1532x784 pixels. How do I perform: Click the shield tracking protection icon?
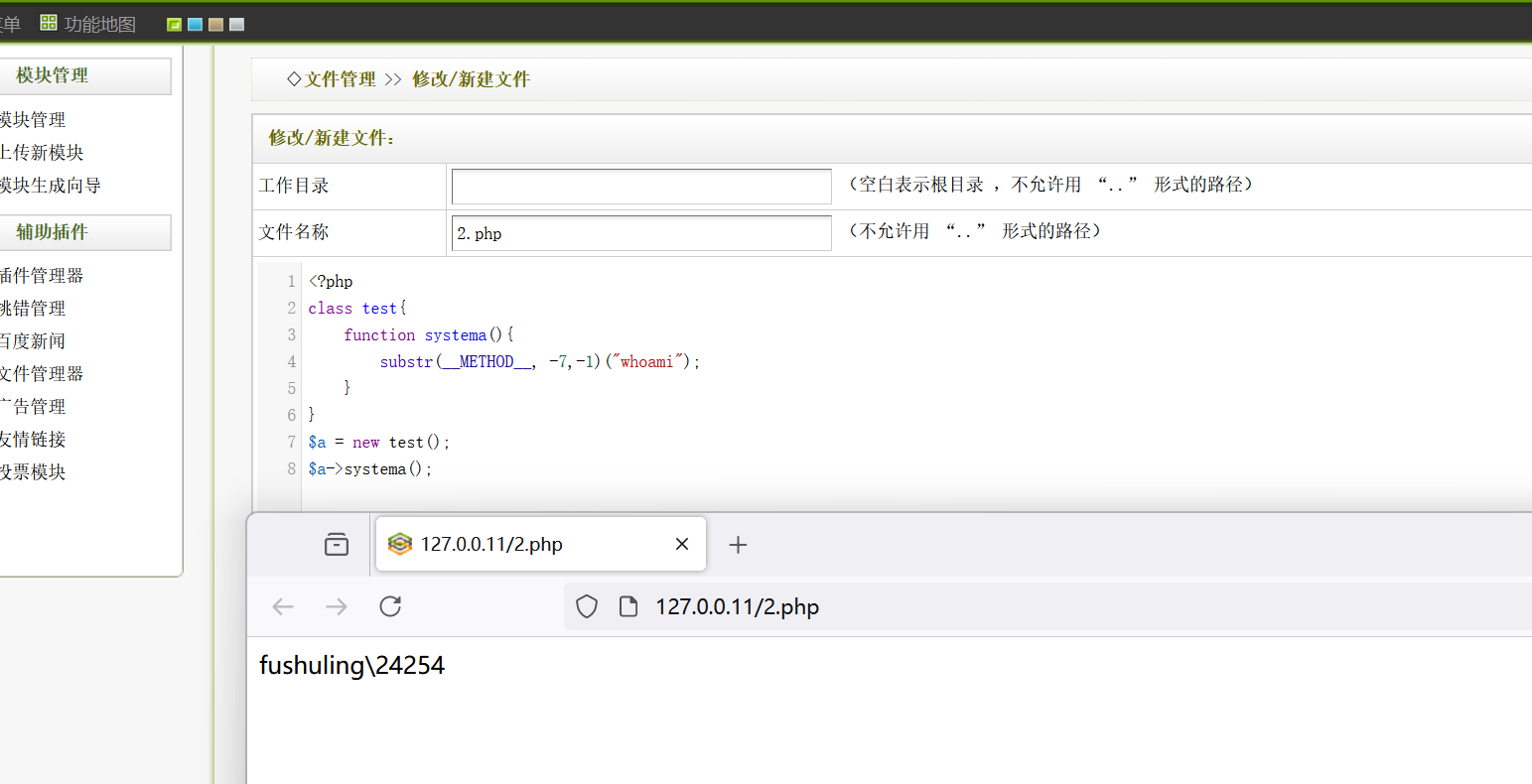pos(587,606)
